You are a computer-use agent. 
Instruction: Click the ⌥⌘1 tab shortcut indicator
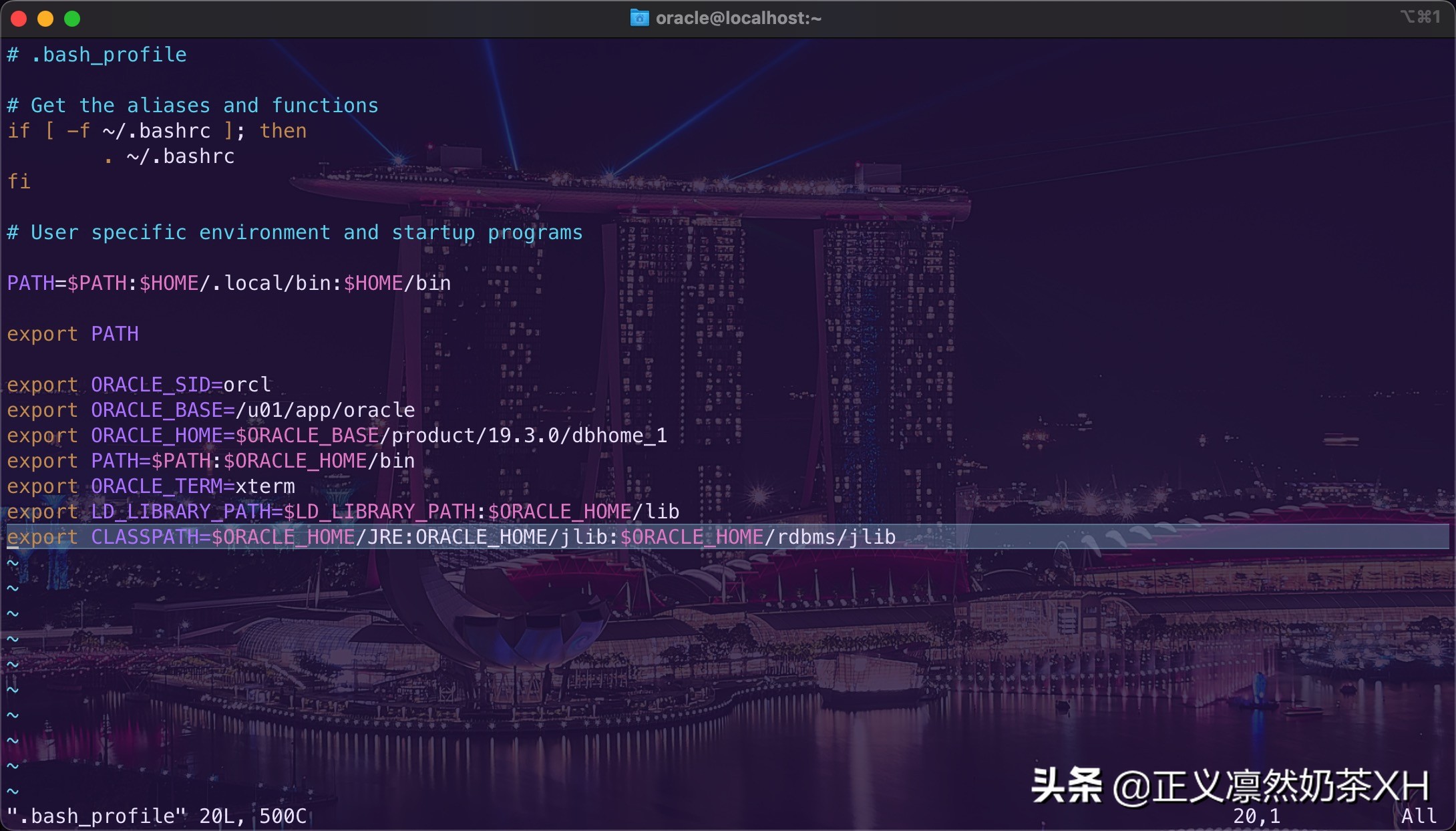(1419, 18)
